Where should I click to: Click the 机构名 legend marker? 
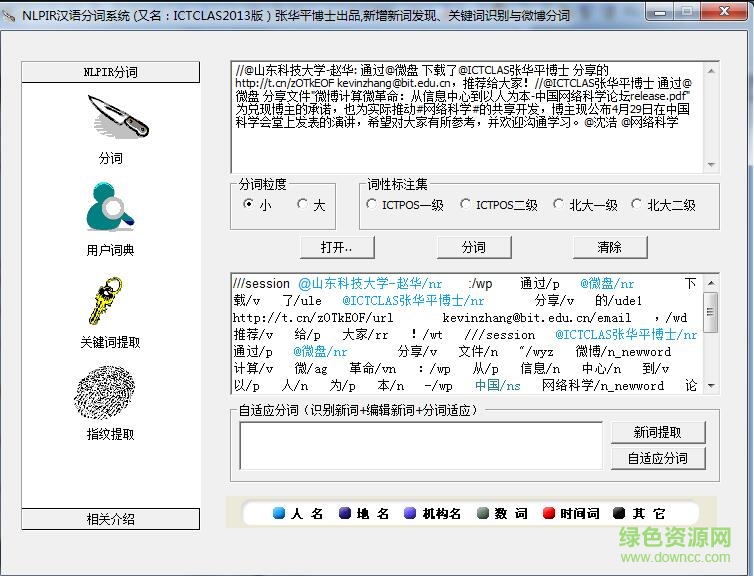coord(409,513)
